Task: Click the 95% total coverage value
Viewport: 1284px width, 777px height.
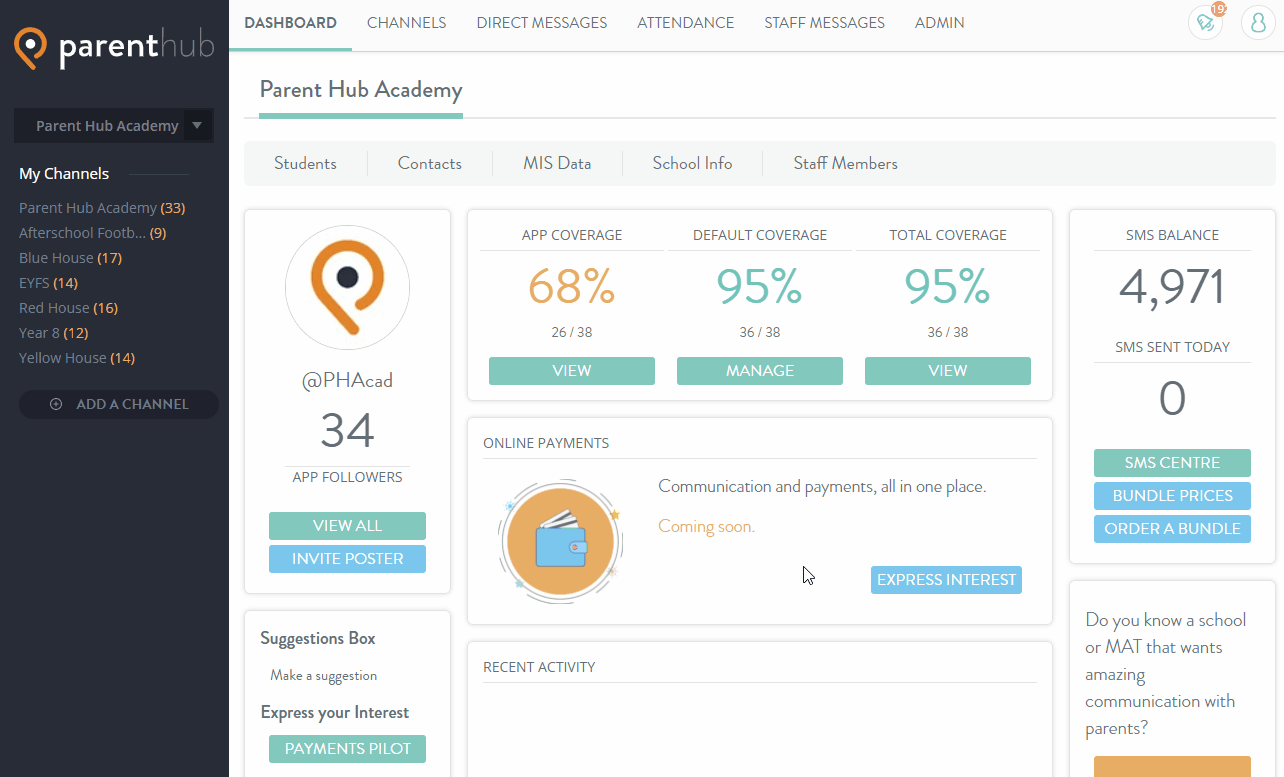Action: click(x=948, y=286)
